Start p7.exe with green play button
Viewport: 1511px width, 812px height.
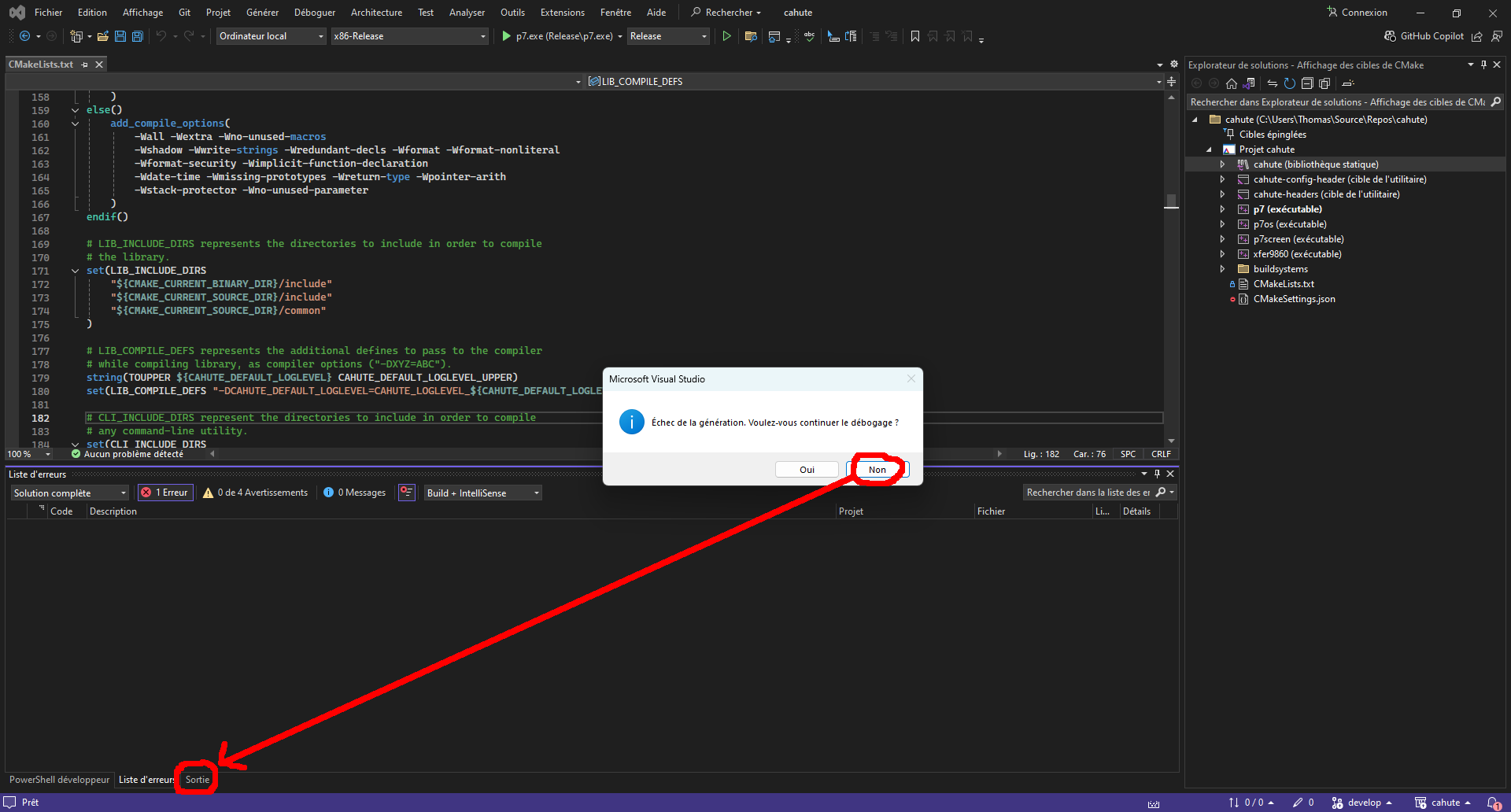point(507,36)
